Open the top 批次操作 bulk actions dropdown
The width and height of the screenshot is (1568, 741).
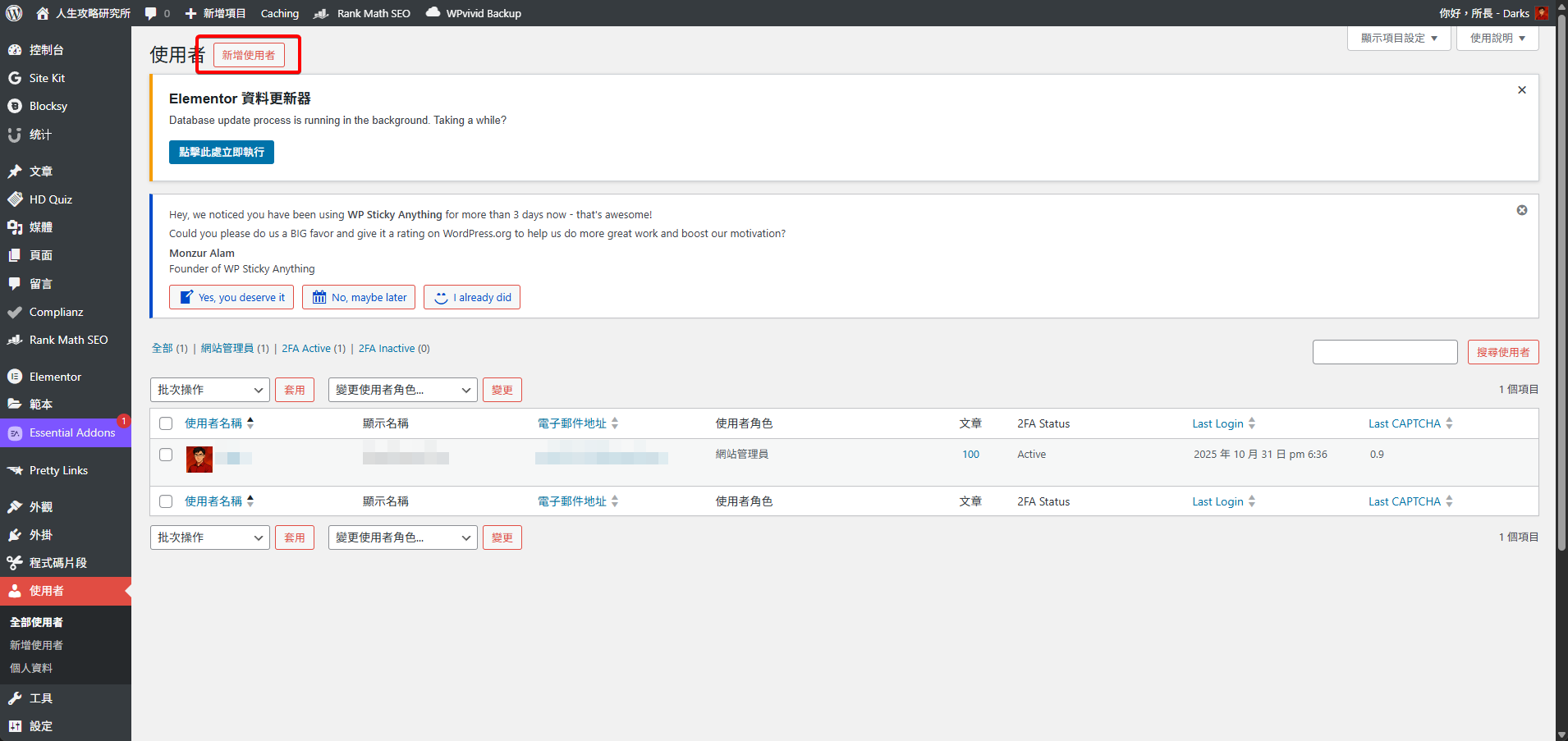209,390
